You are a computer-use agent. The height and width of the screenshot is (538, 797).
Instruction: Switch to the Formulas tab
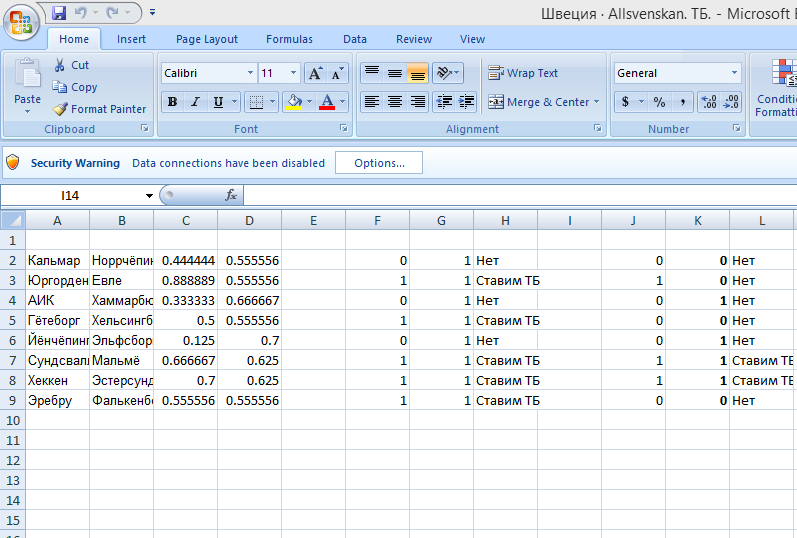(289, 39)
